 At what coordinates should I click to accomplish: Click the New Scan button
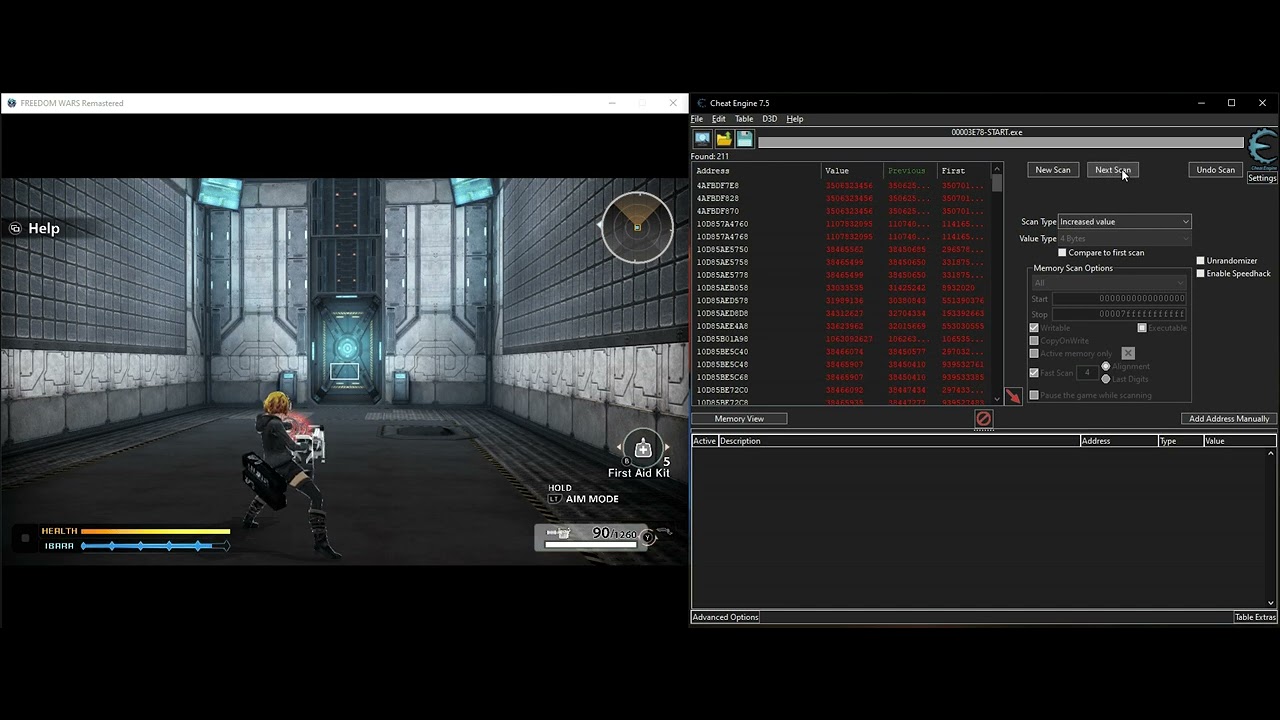click(x=1053, y=170)
